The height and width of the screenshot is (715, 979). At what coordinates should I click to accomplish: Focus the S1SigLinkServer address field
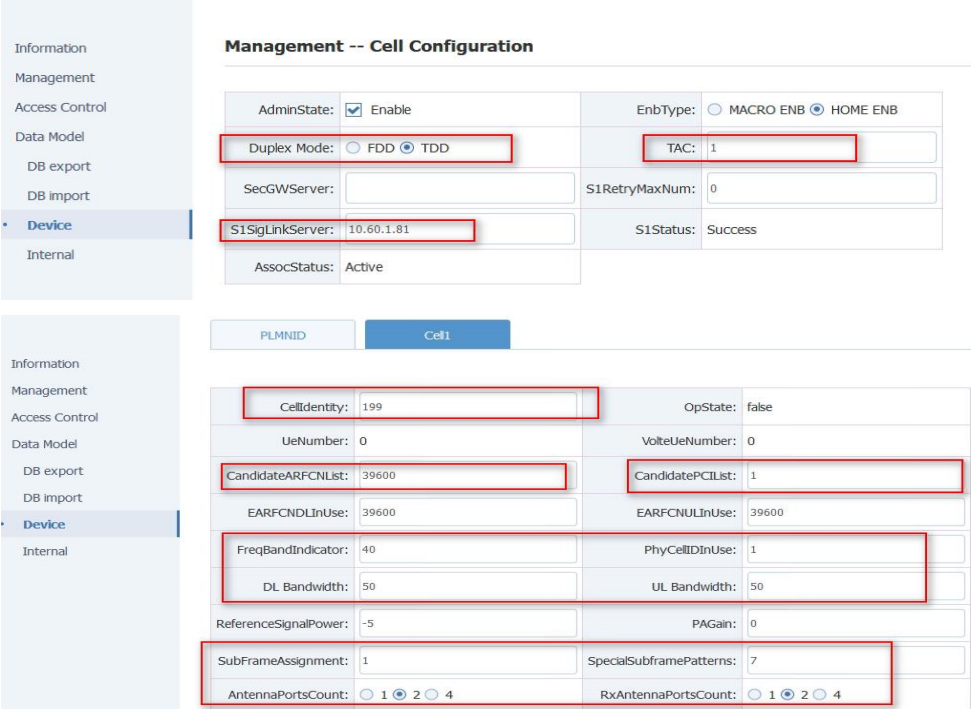[458, 229]
